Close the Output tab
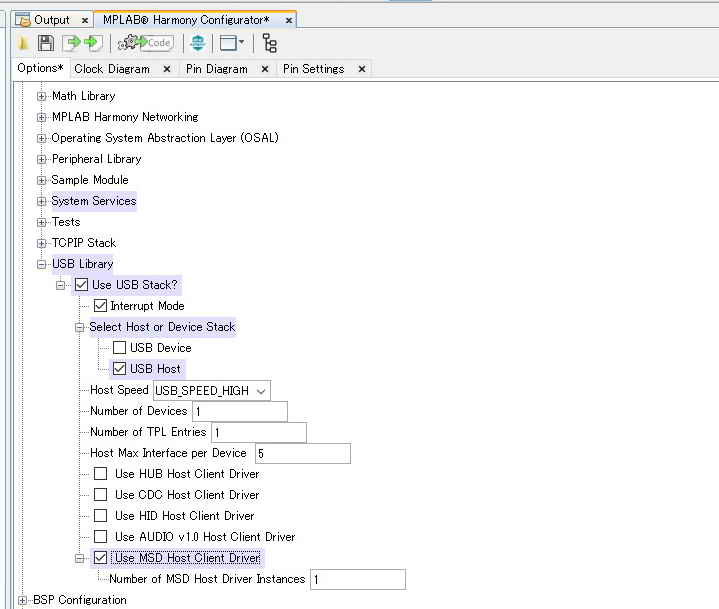This screenshot has height=609, width=719. coord(84,20)
